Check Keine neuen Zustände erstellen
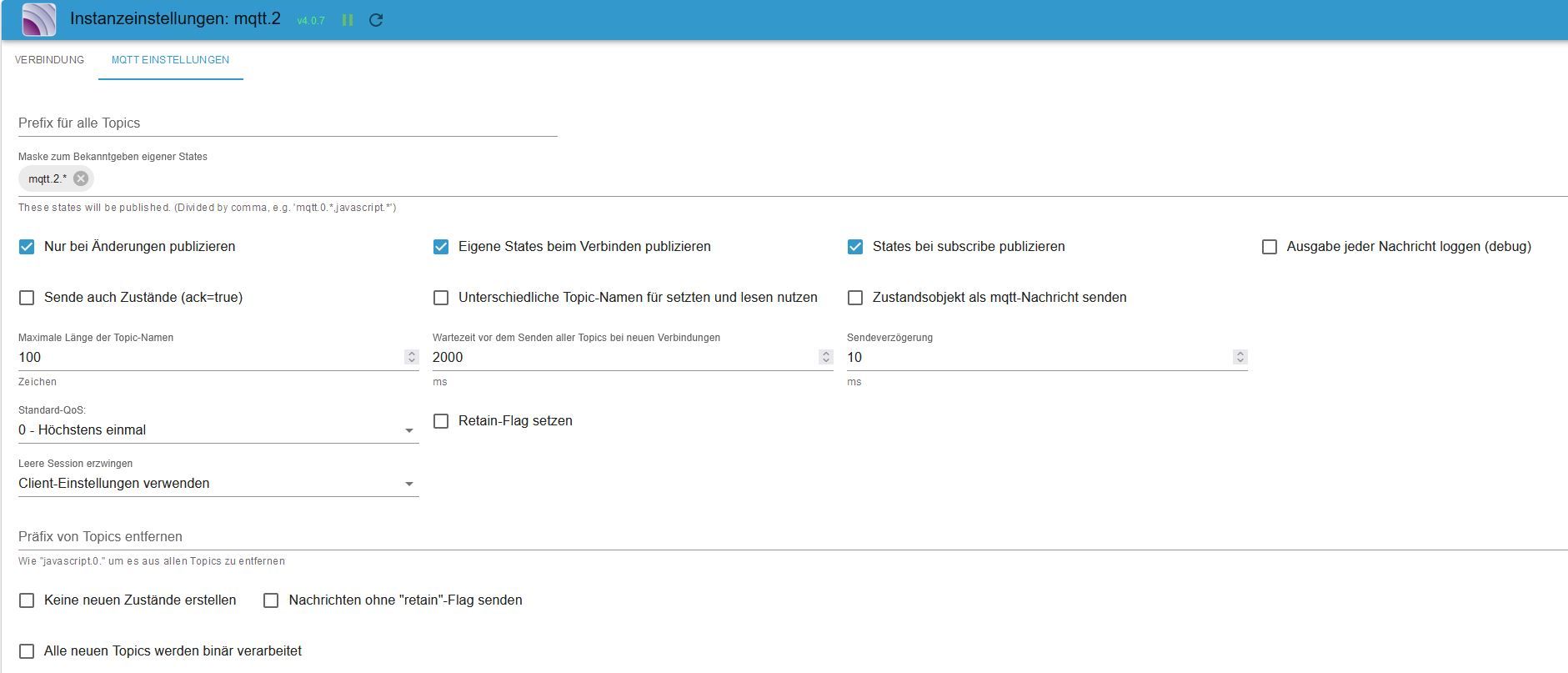The image size is (1568, 673). pos(27,600)
